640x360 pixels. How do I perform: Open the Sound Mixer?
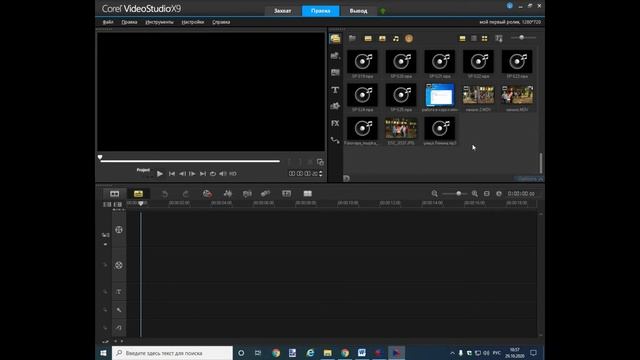tap(228, 193)
